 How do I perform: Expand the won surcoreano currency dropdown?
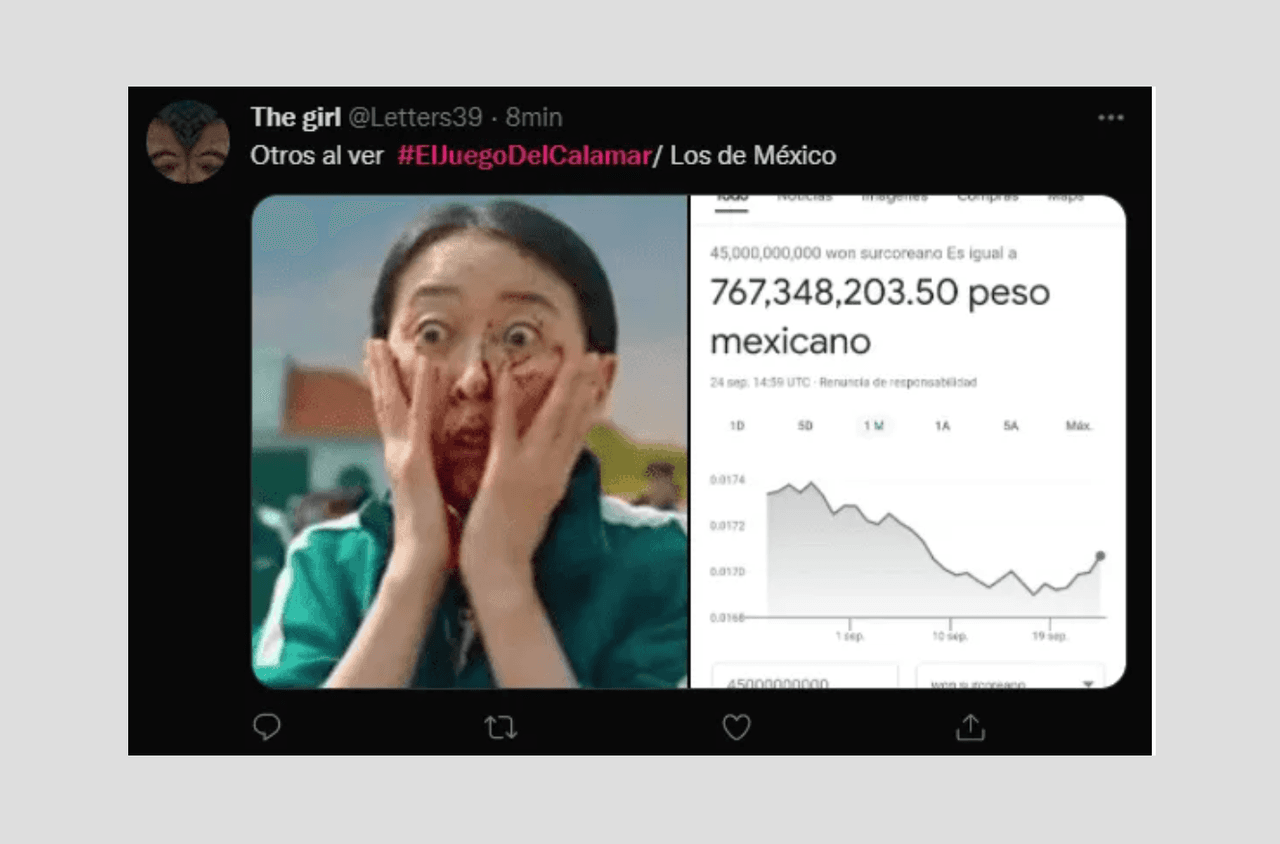point(1011,677)
